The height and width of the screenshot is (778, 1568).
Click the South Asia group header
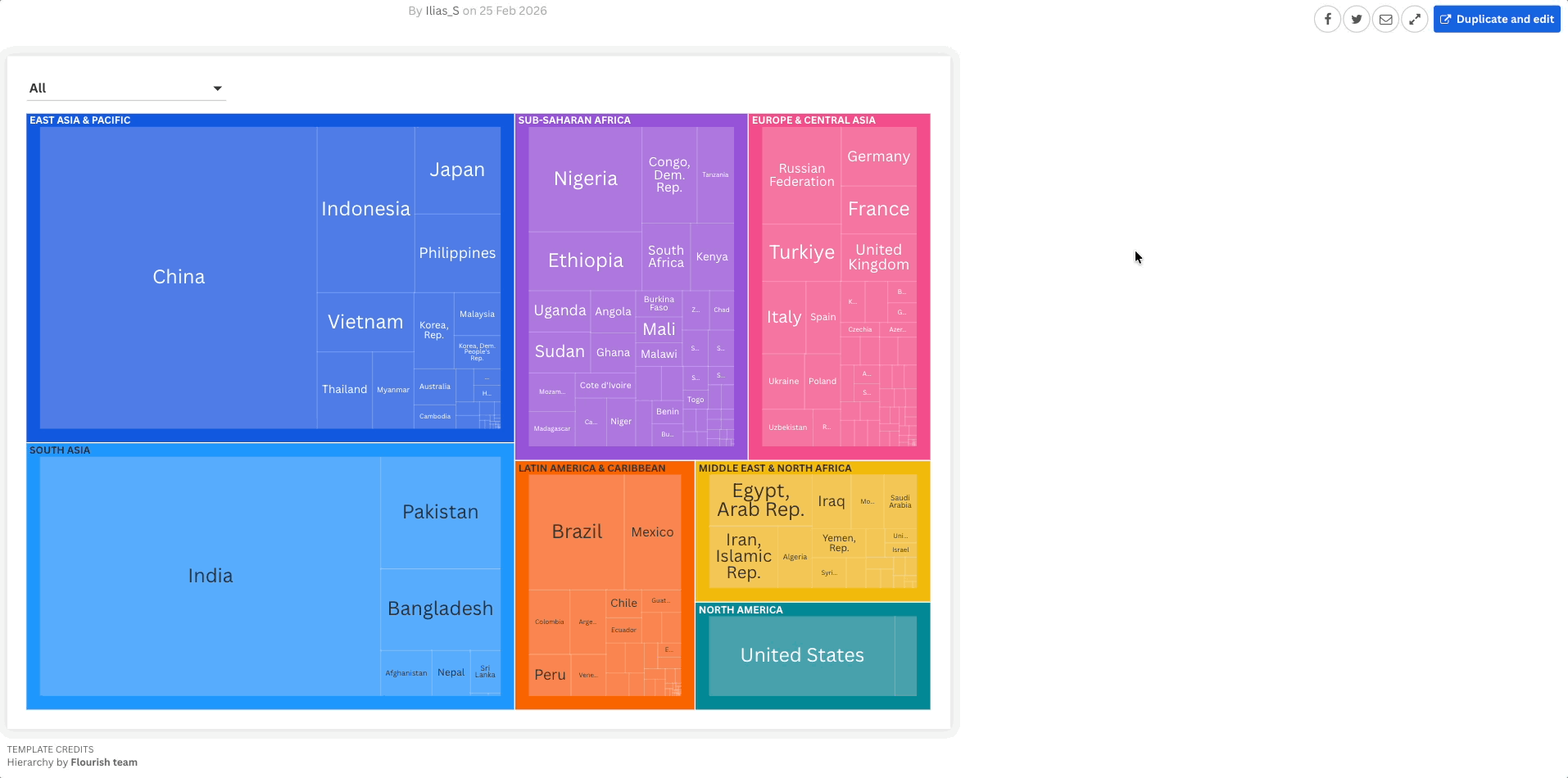click(60, 450)
